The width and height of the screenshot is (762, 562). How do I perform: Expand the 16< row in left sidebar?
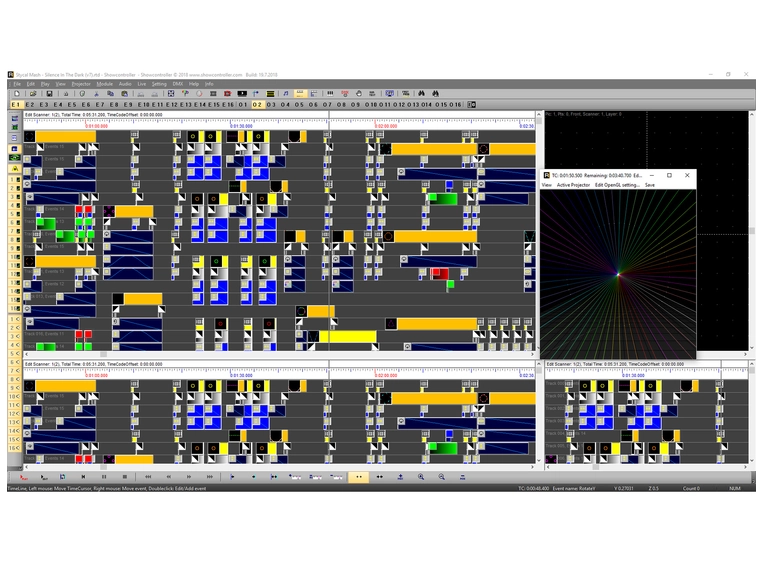coord(15,448)
